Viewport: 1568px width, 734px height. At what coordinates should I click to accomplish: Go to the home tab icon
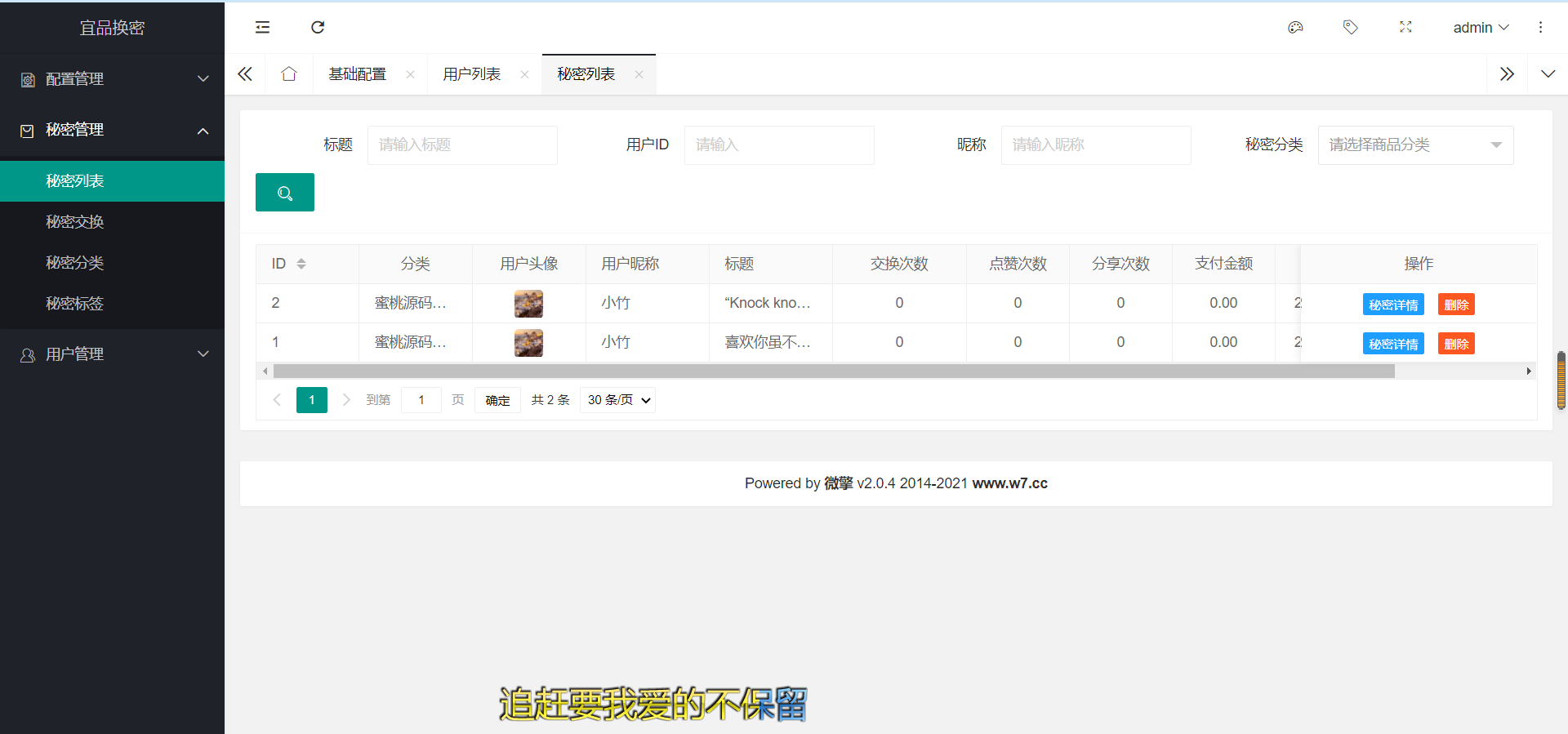(288, 74)
